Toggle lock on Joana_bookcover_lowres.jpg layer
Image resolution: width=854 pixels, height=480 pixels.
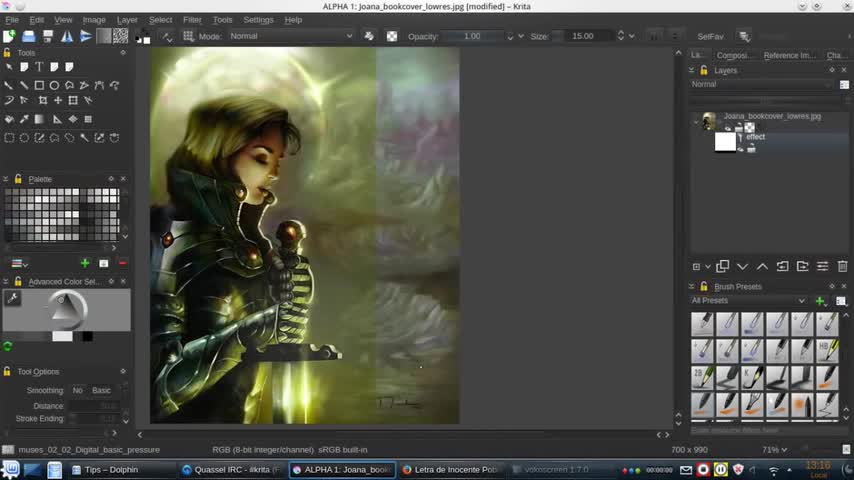739,127
